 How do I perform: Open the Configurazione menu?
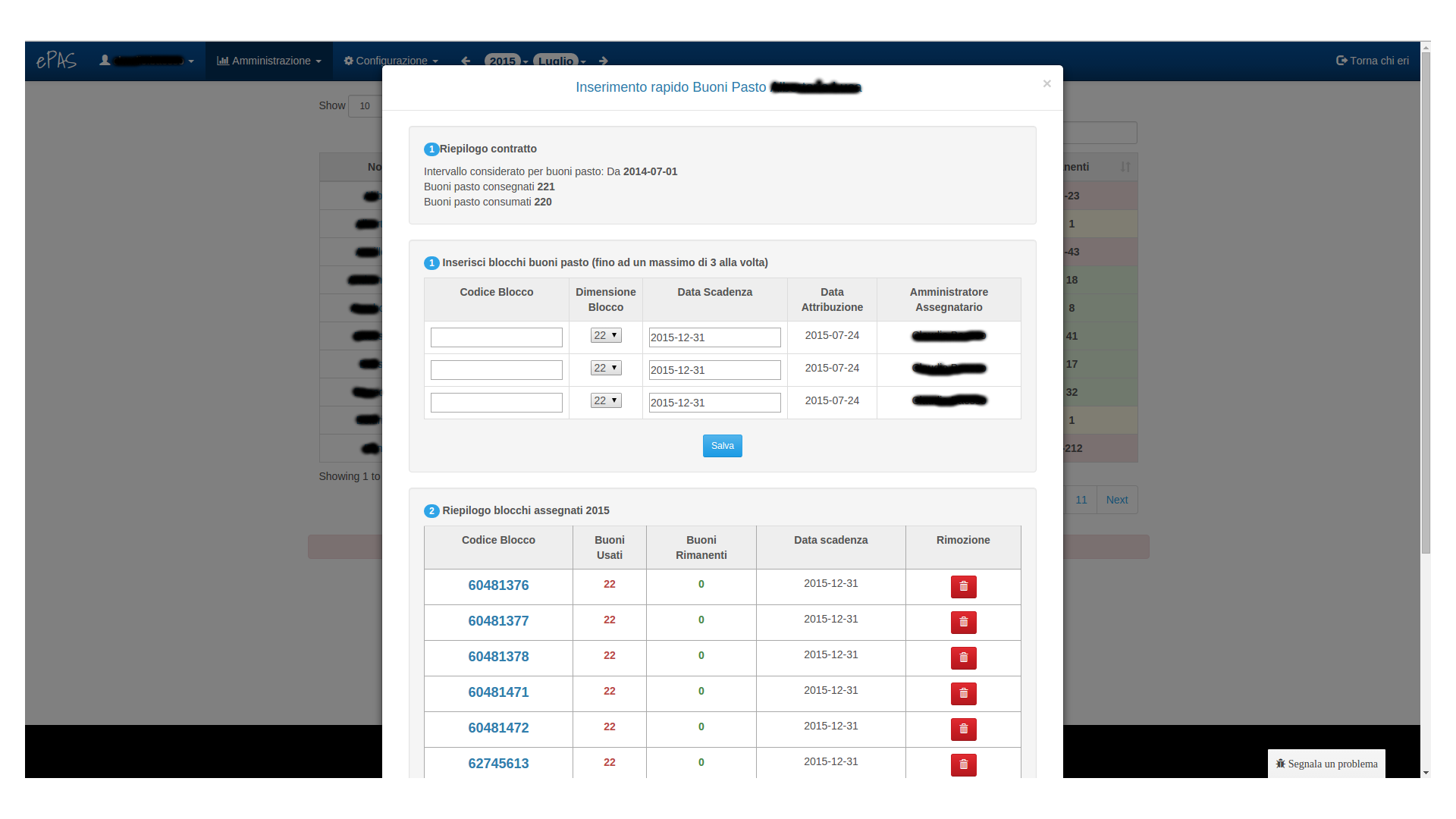click(x=391, y=61)
